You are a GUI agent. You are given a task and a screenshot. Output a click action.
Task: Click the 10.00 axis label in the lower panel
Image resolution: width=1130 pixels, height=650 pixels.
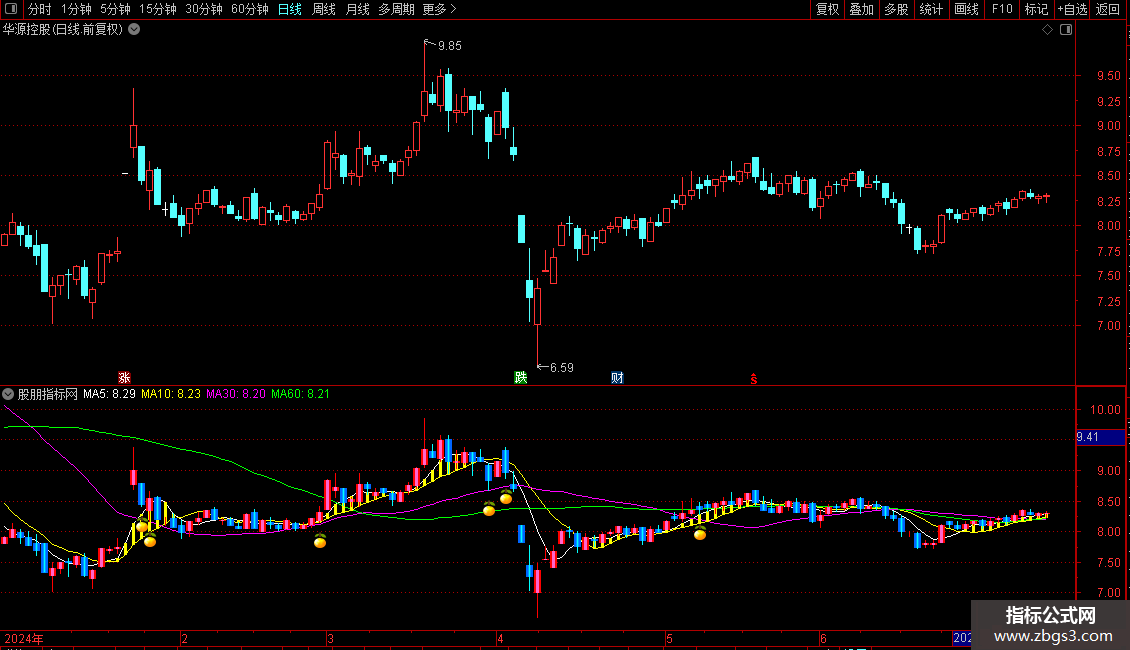(x=1105, y=409)
